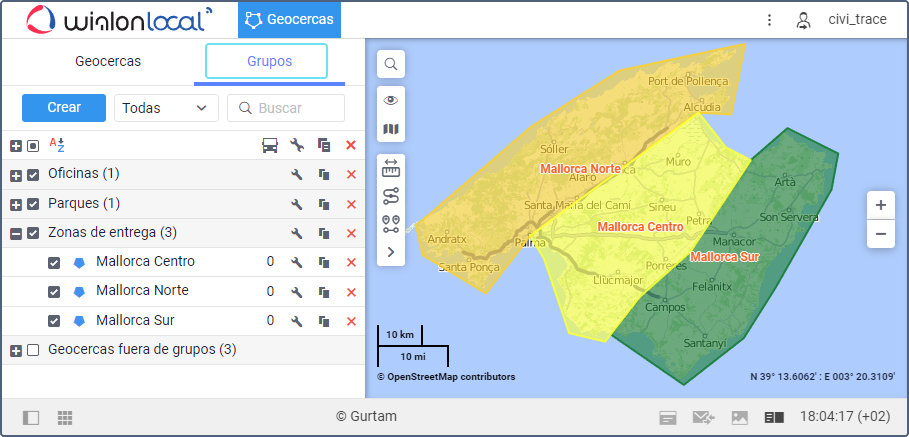Copy the Parques group

(x=323, y=204)
